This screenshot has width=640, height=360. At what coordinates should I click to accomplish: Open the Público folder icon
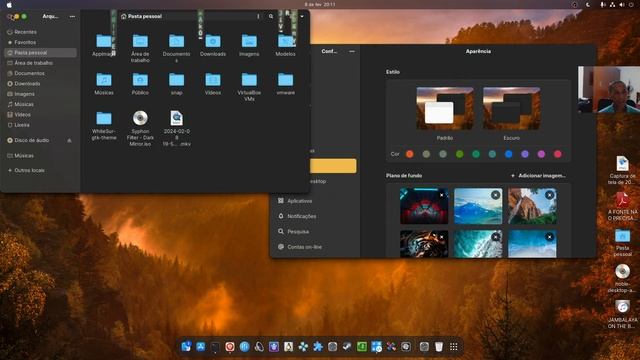point(140,80)
